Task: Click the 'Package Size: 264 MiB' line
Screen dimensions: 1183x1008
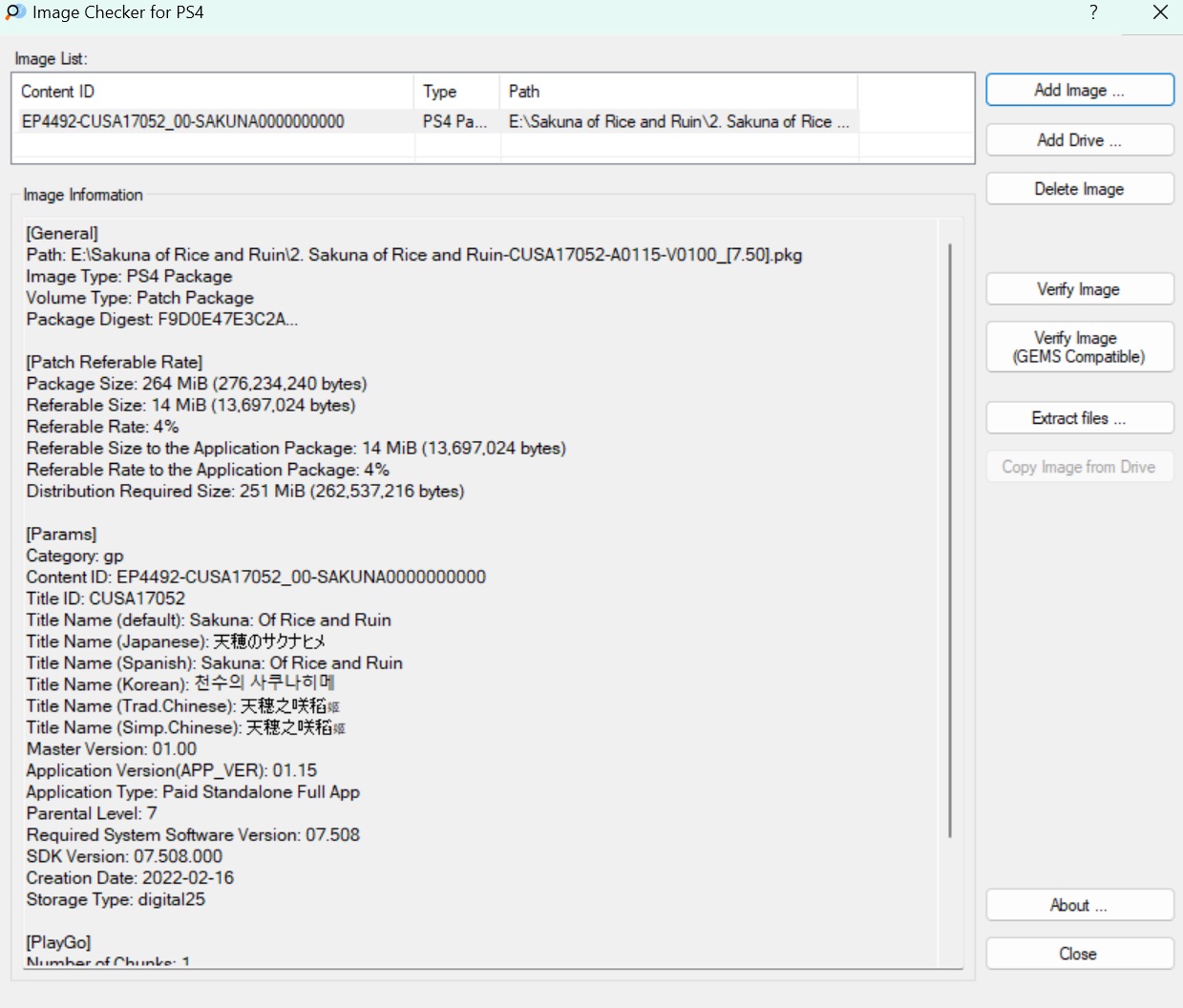Action: pos(197,384)
